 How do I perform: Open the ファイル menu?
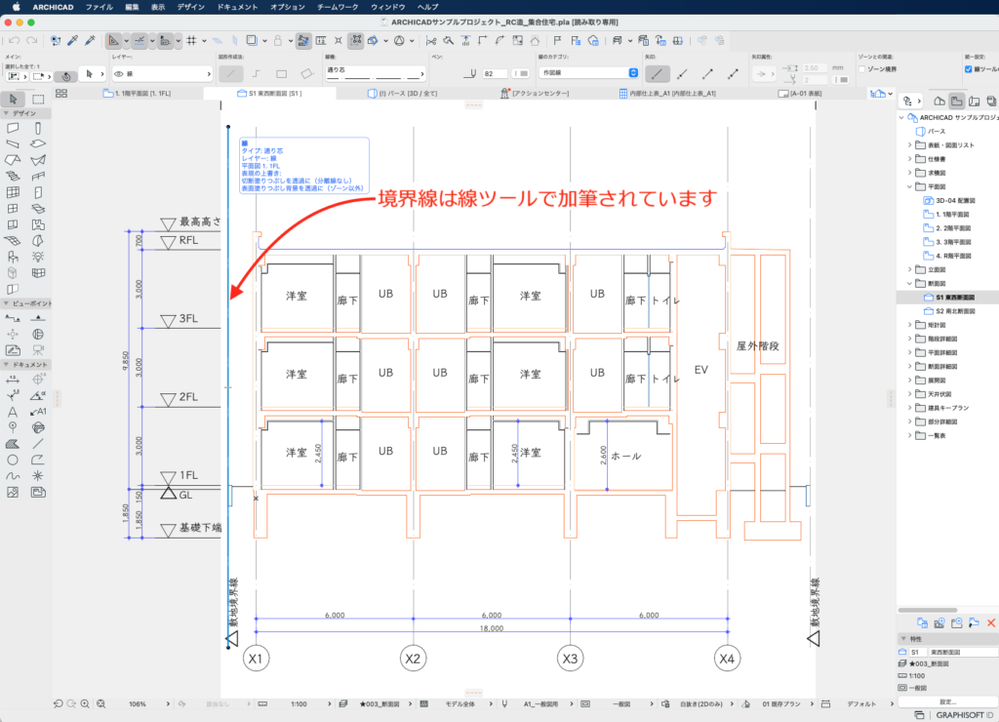tap(99, 7)
